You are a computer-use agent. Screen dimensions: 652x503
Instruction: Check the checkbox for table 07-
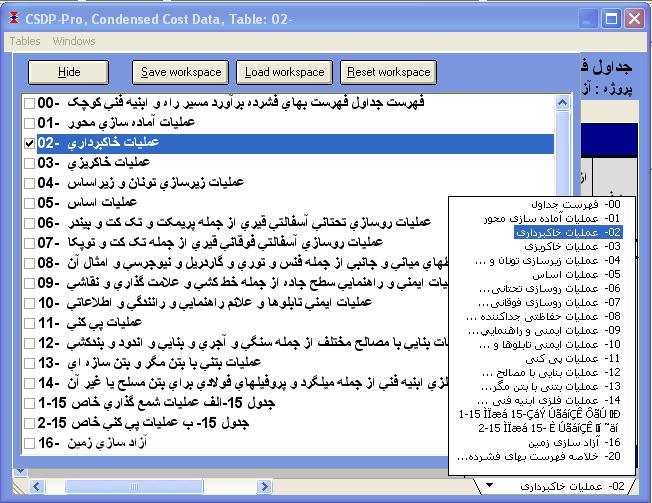tap(30, 243)
